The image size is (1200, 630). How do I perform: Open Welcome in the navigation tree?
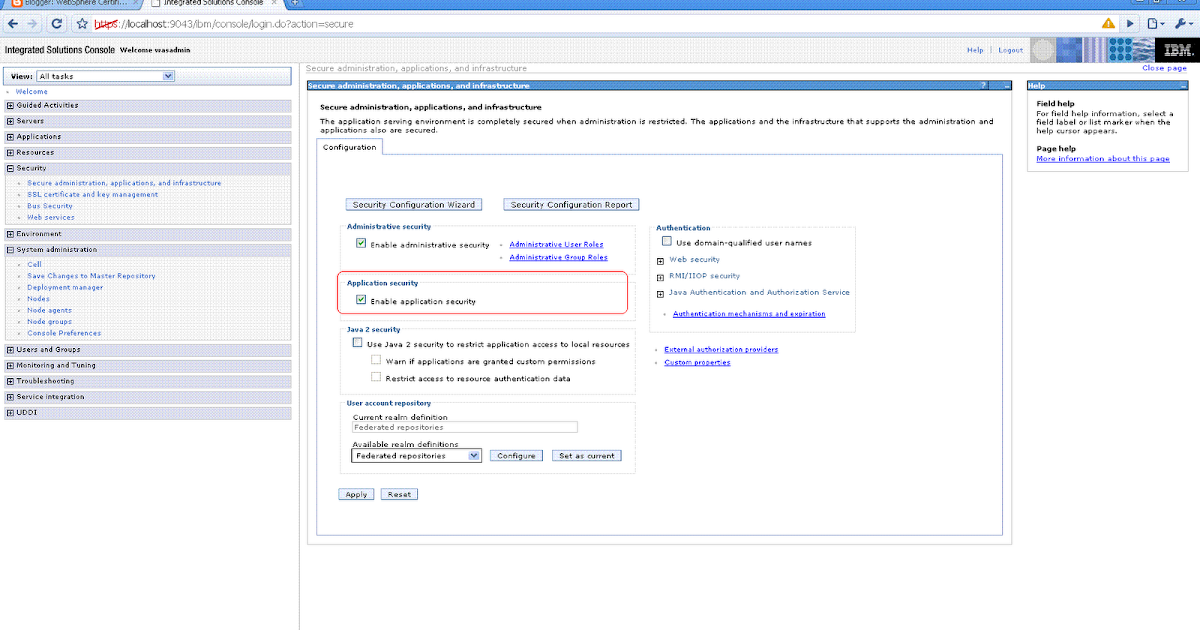point(31,91)
